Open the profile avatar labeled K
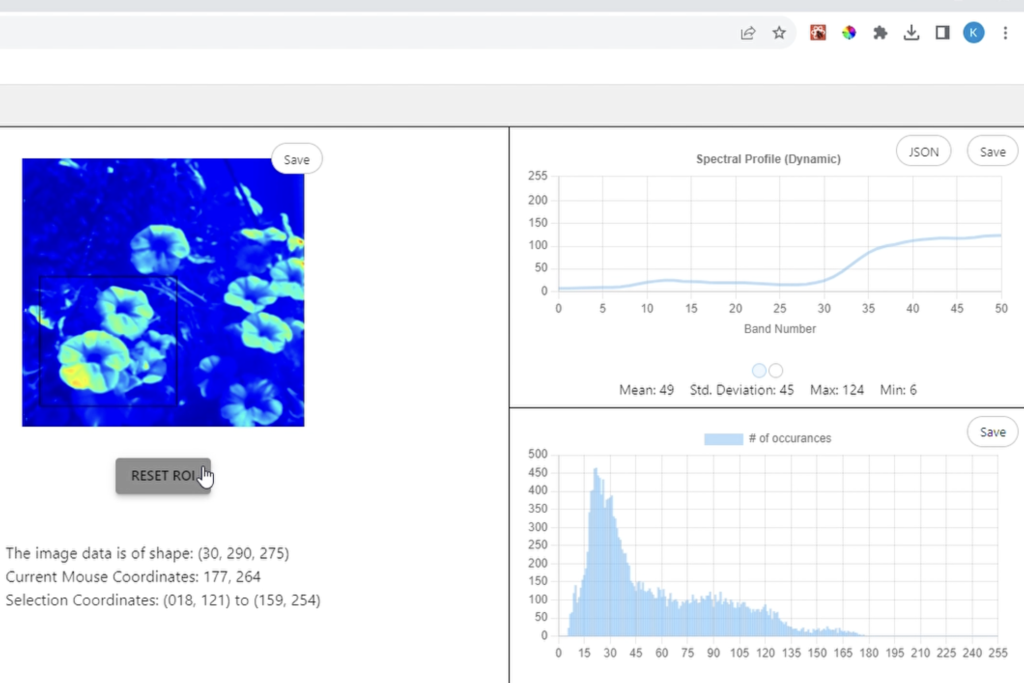The width and height of the screenshot is (1024, 683). pyautogui.click(x=973, y=33)
